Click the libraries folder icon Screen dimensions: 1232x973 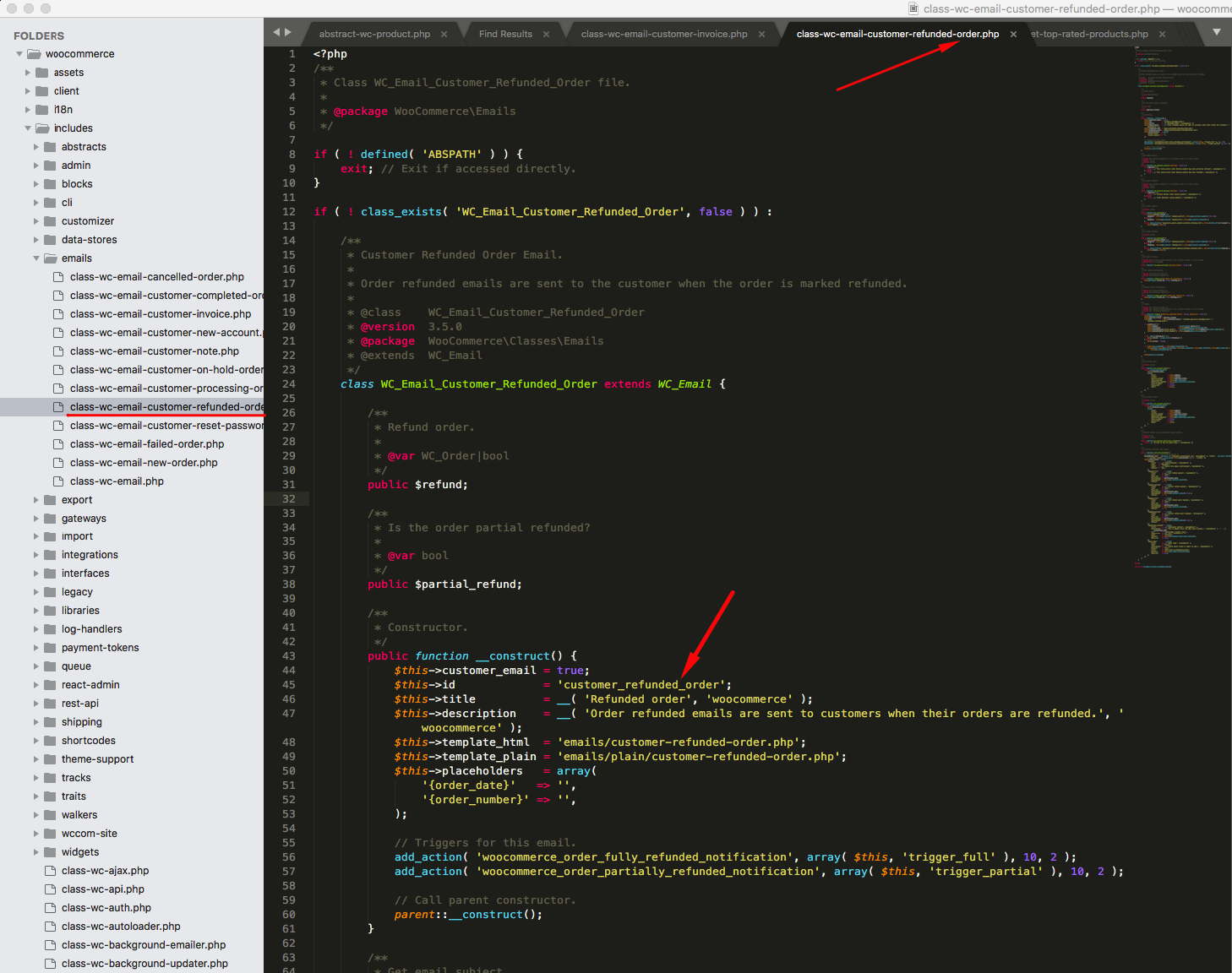tap(50, 611)
